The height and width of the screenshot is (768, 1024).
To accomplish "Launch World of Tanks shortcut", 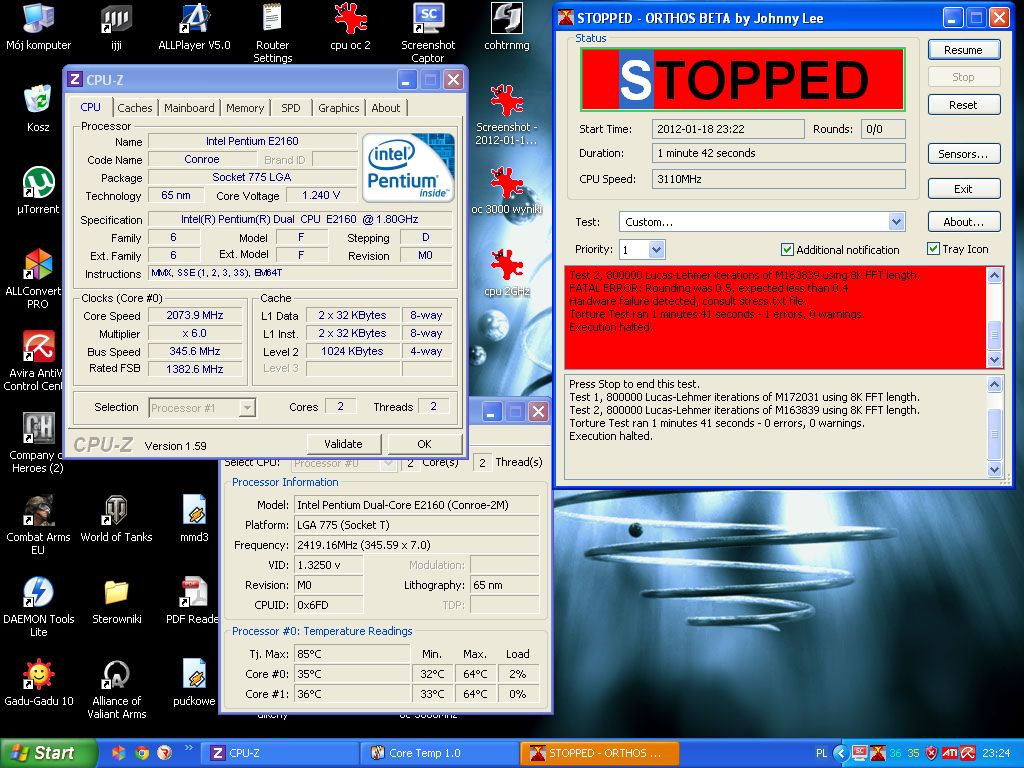I will (116, 520).
